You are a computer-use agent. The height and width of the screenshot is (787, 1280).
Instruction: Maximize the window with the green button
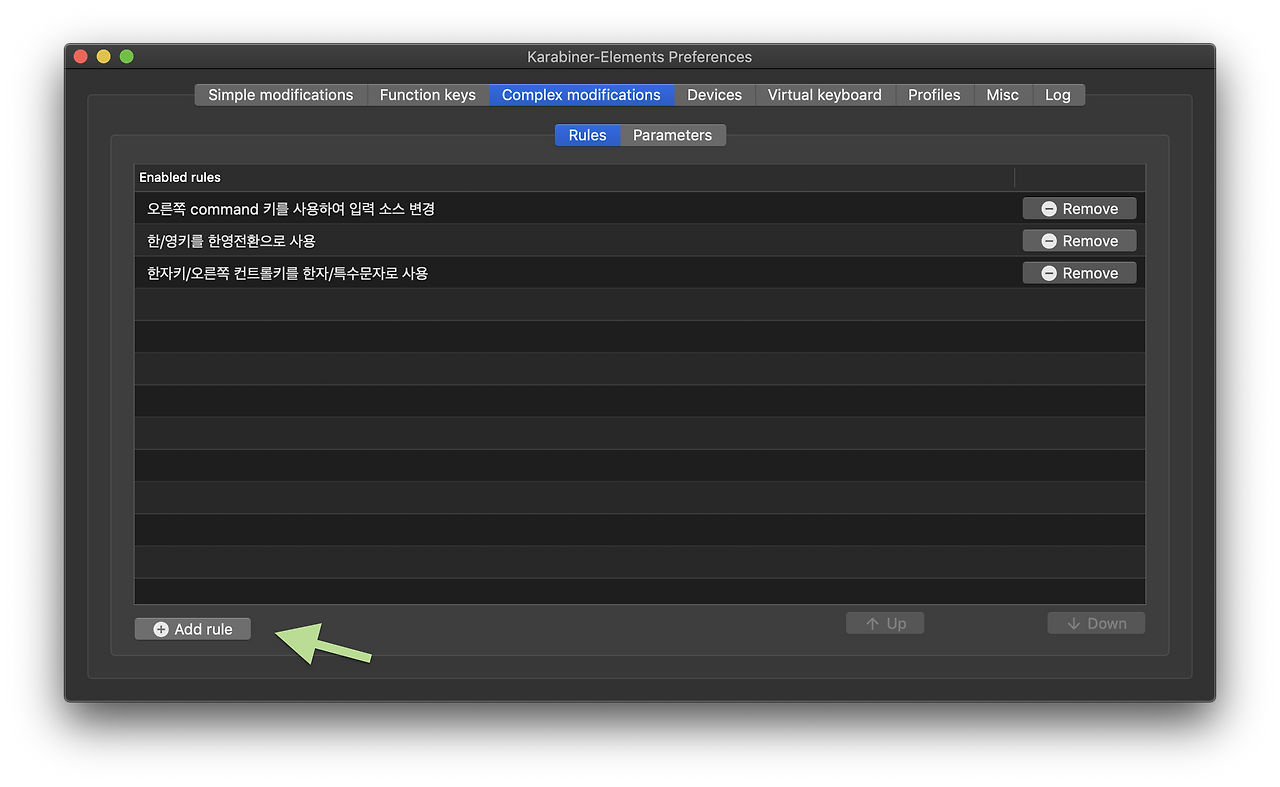tap(127, 57)
